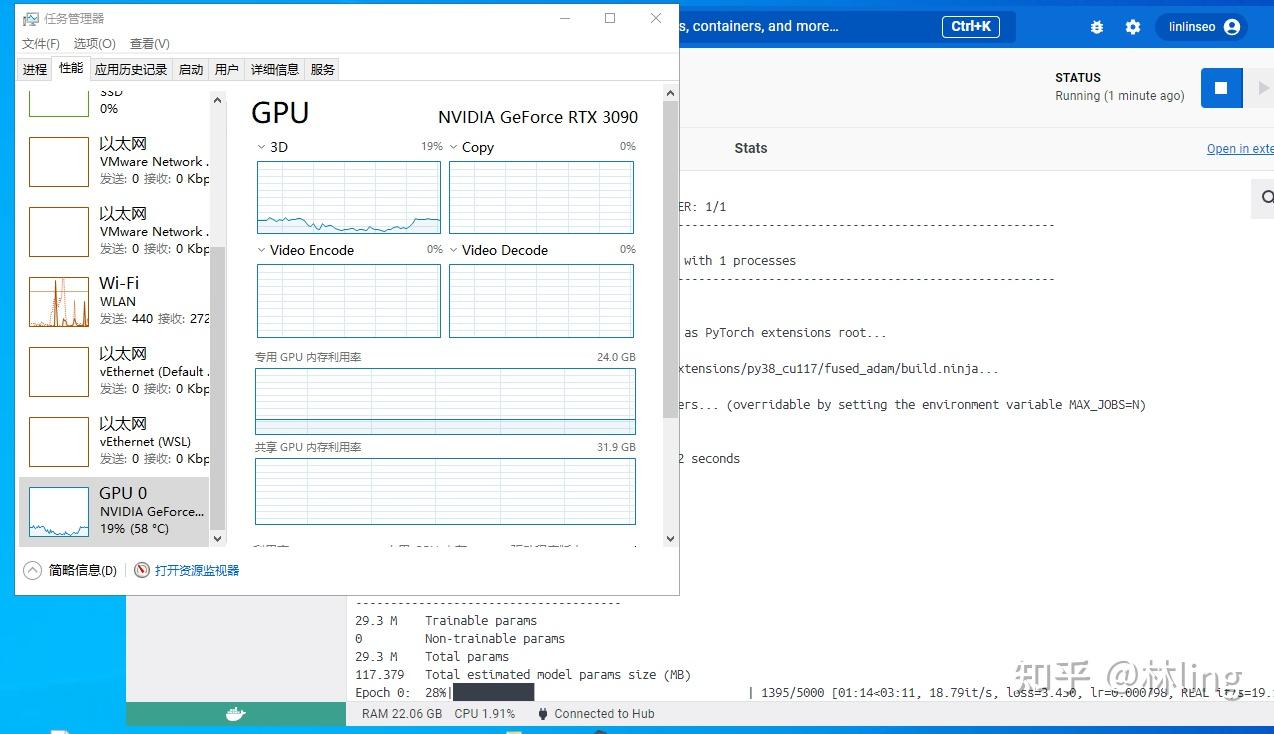This screenshot has height=734, width=1274.
Task: Switch to the 应用历史记录 tab
Action: click(x=131, y=69)
